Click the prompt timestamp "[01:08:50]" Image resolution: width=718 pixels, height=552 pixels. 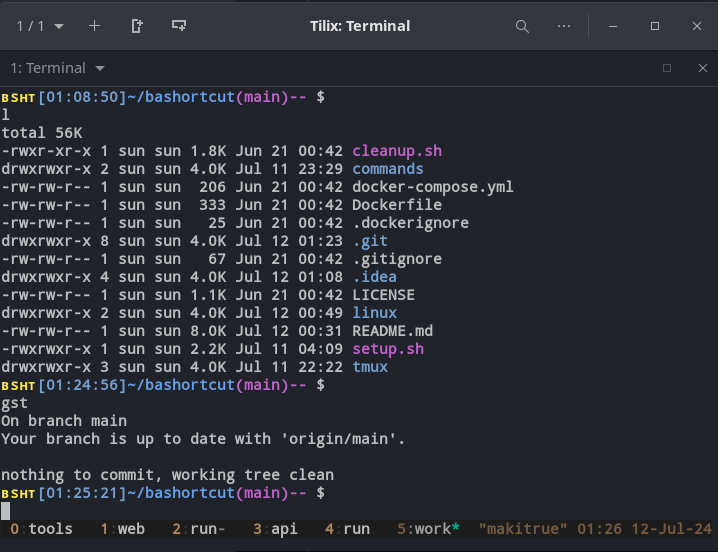82,97
